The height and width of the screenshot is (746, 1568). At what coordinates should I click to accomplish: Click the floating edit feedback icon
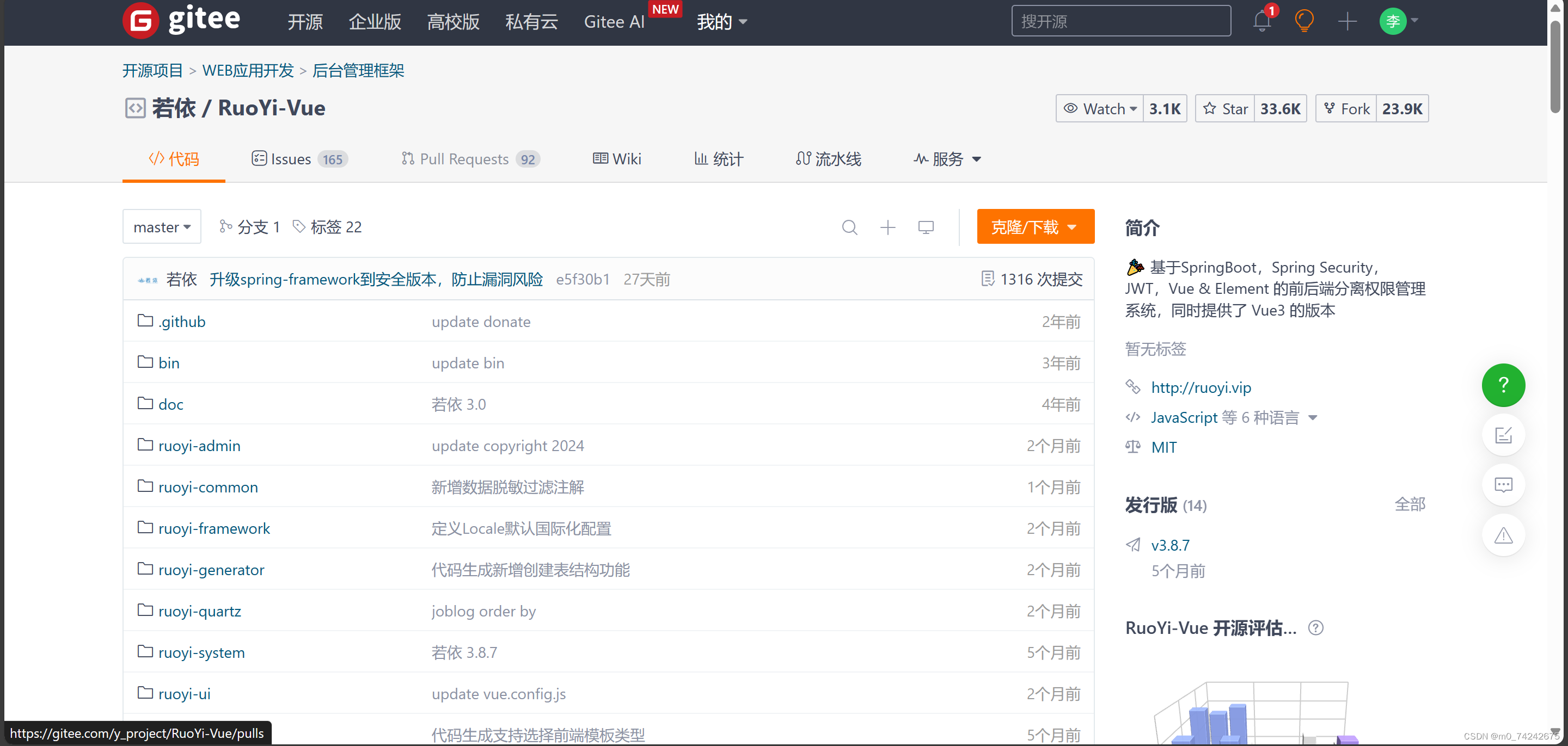click(1503, 435)
